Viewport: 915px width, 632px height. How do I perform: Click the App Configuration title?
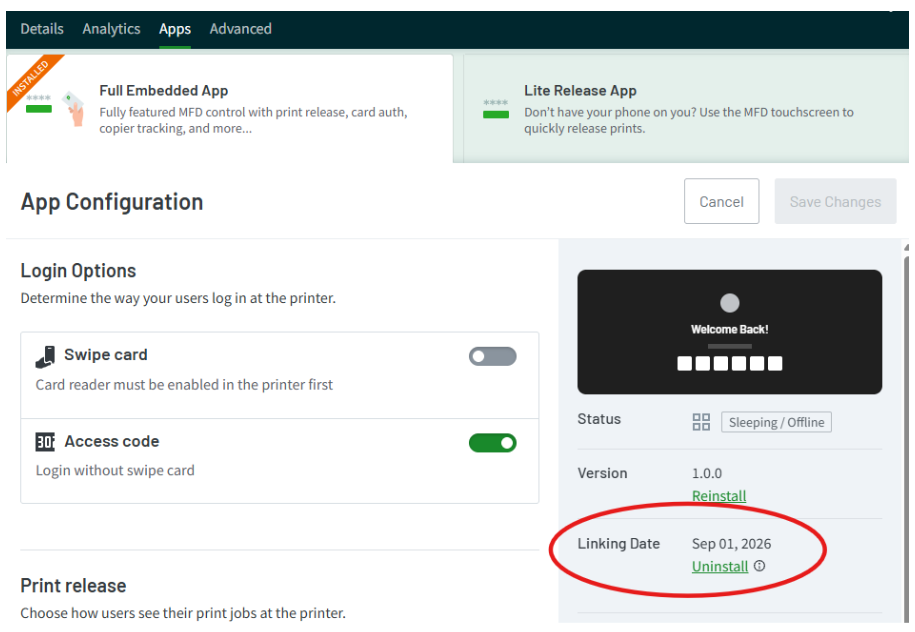(x=112, y=202)
